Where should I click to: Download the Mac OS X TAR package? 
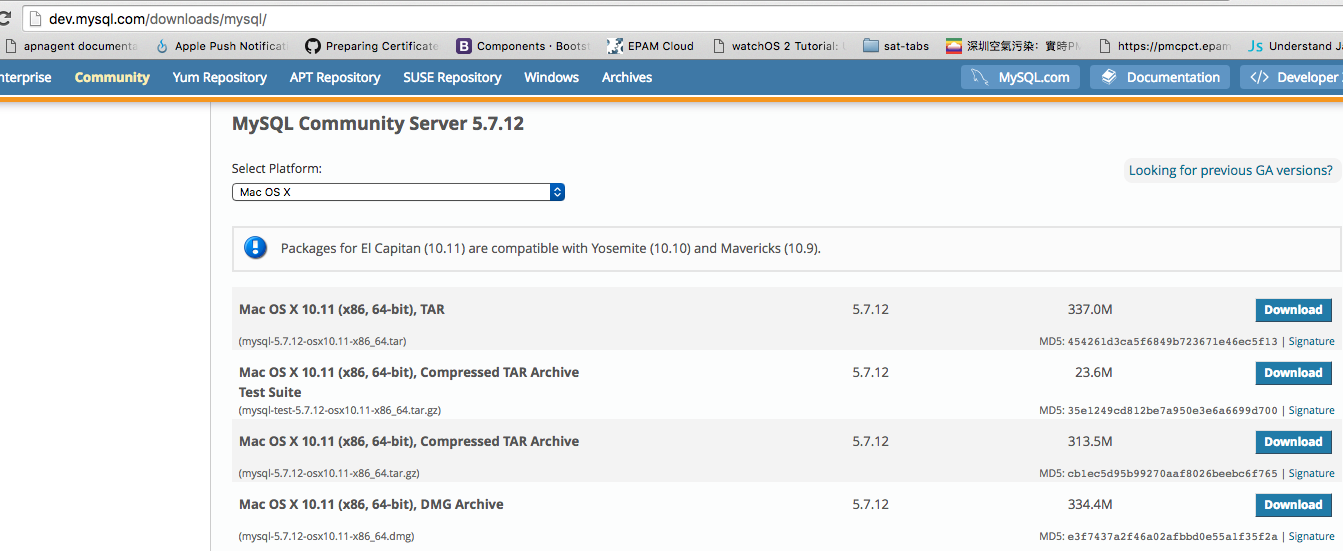point(1293,310)
